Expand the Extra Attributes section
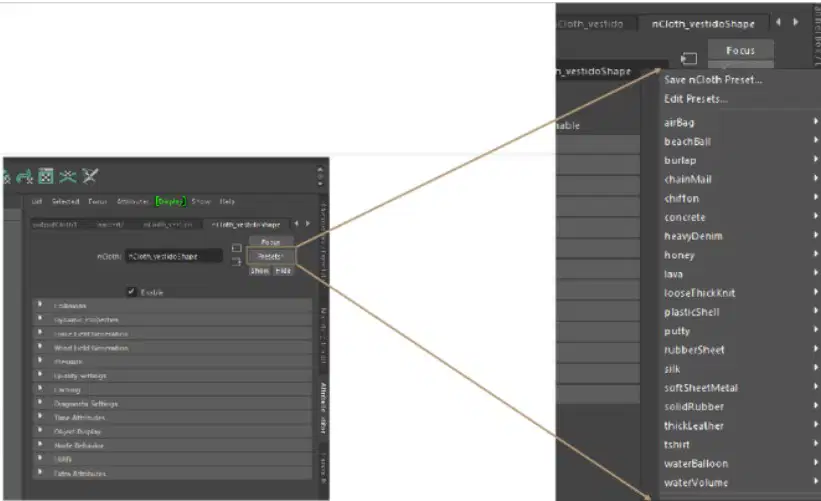Screen dimensions: 821x501 tap(172, 473)
